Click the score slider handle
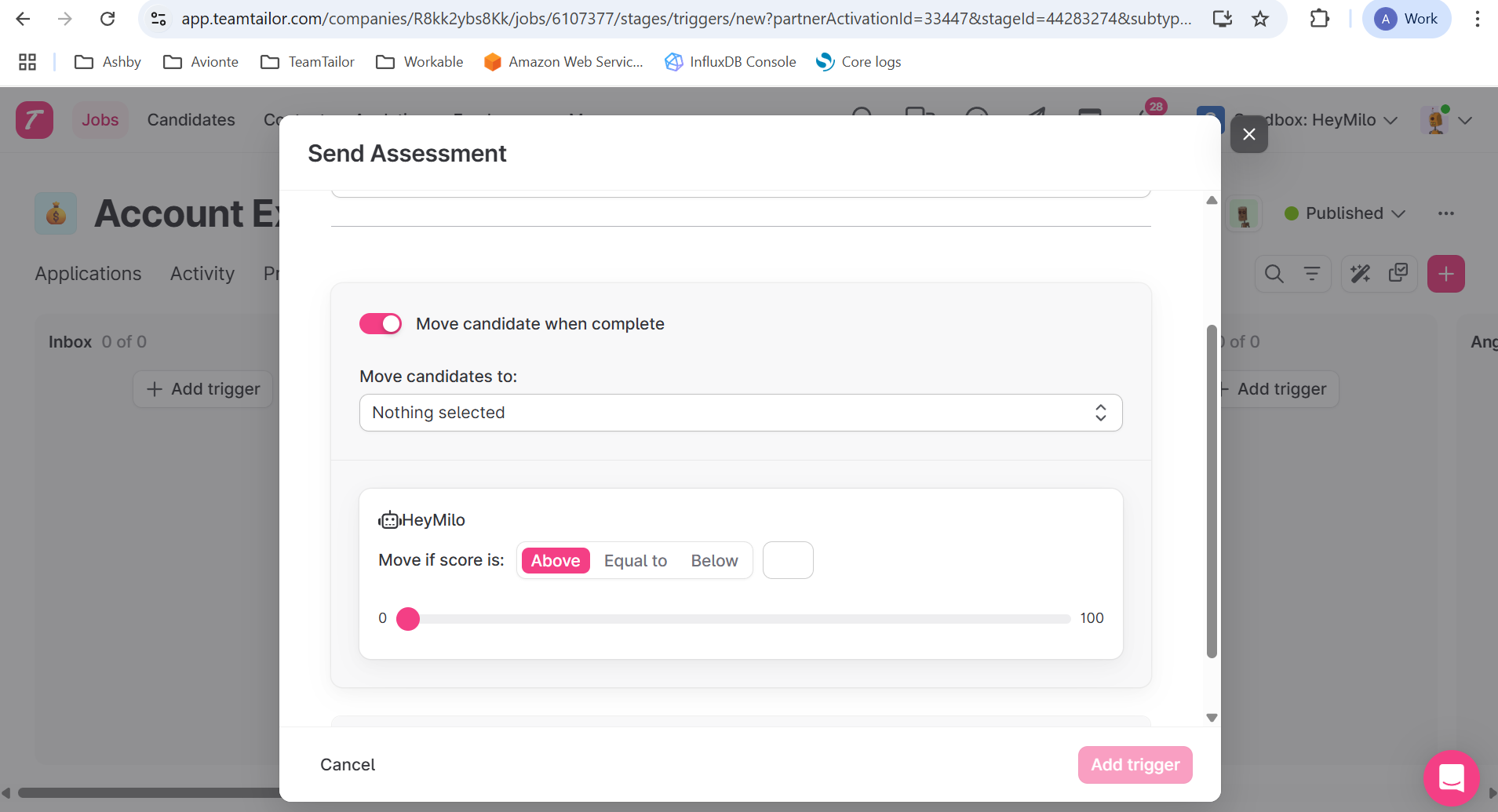1498x812 pixels. point(408,619)
